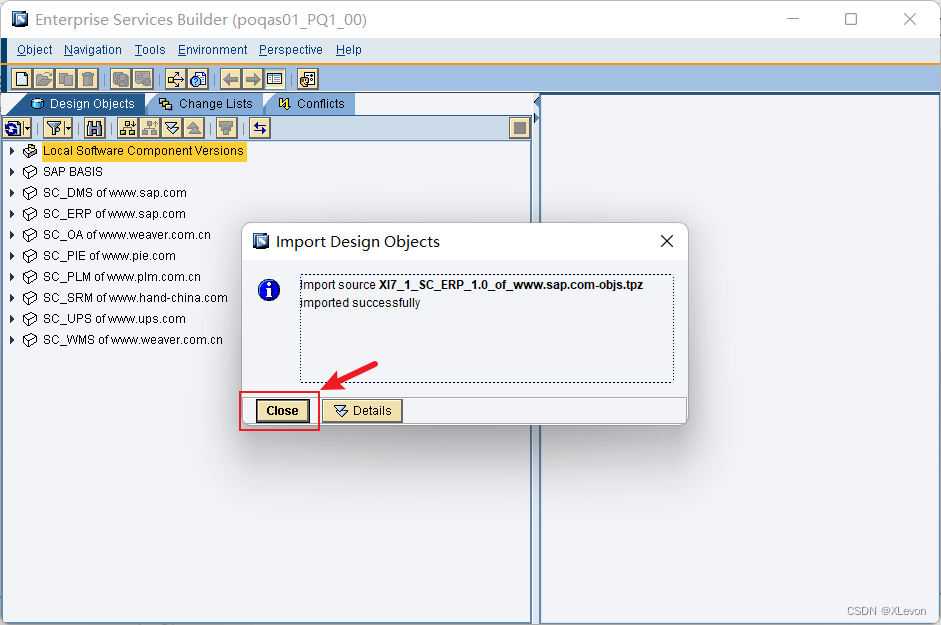Click the document with question mark toolbar icon

(x=197, y=79)
